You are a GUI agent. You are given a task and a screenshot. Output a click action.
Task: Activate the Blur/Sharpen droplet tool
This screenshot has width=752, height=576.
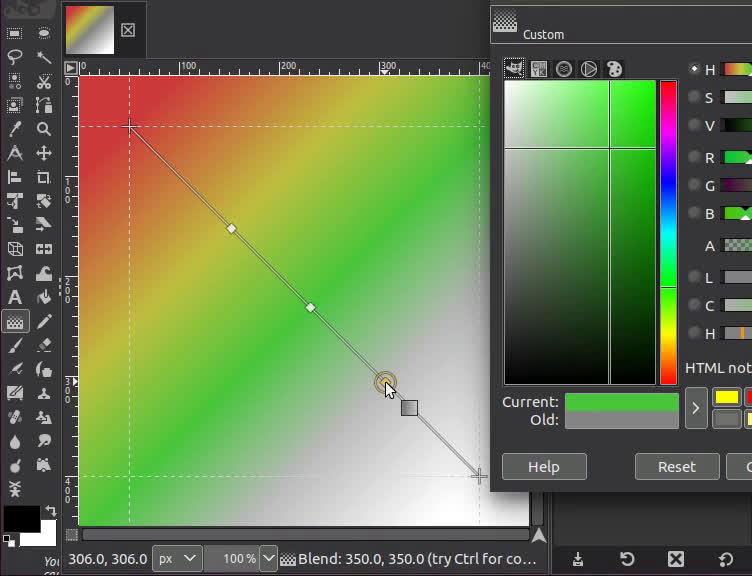pyautogui.click(x=14, y=441)
